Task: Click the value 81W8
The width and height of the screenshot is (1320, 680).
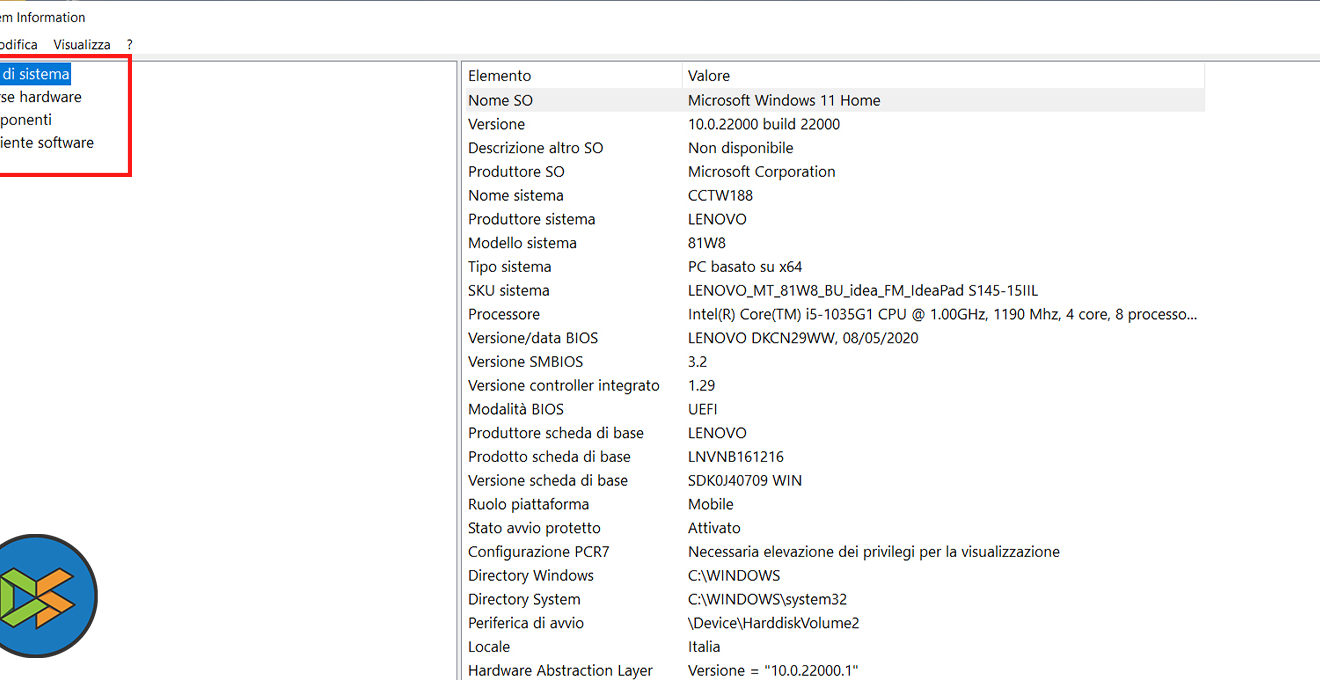Action: (707, 243)
